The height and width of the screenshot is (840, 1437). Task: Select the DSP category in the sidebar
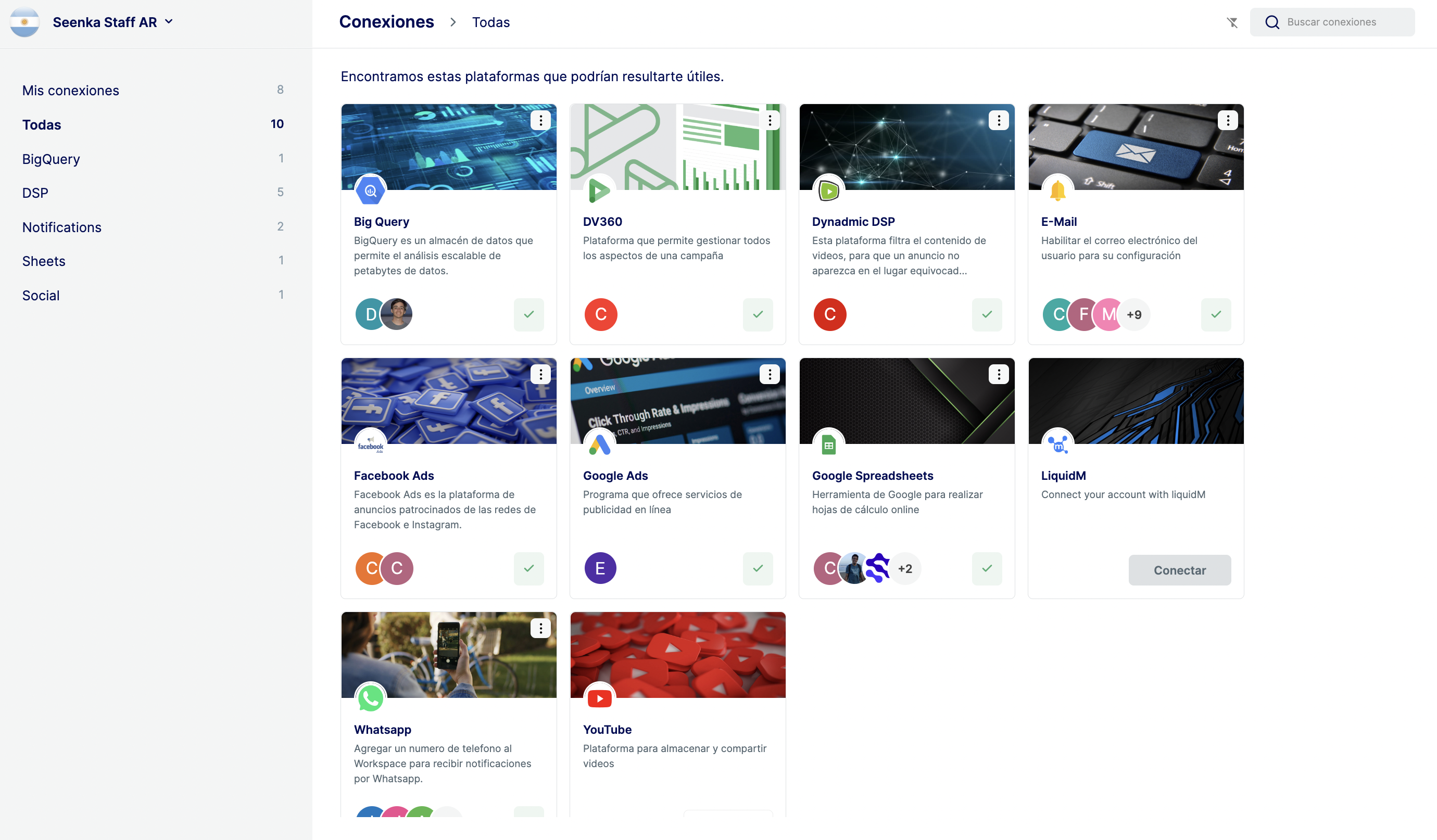(x=35, y=193)
